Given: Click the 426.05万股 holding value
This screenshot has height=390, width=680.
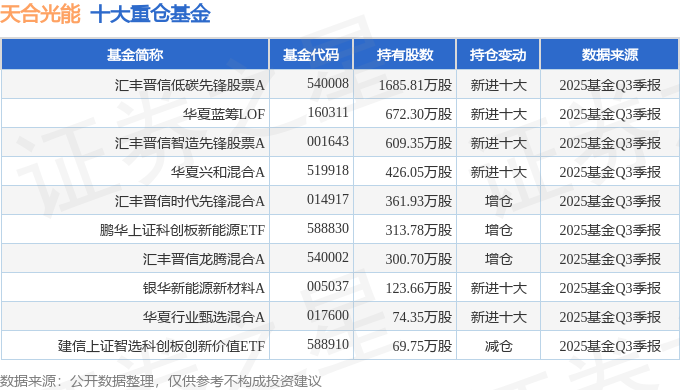Looking at the screenshot, I should click(418, 172).
